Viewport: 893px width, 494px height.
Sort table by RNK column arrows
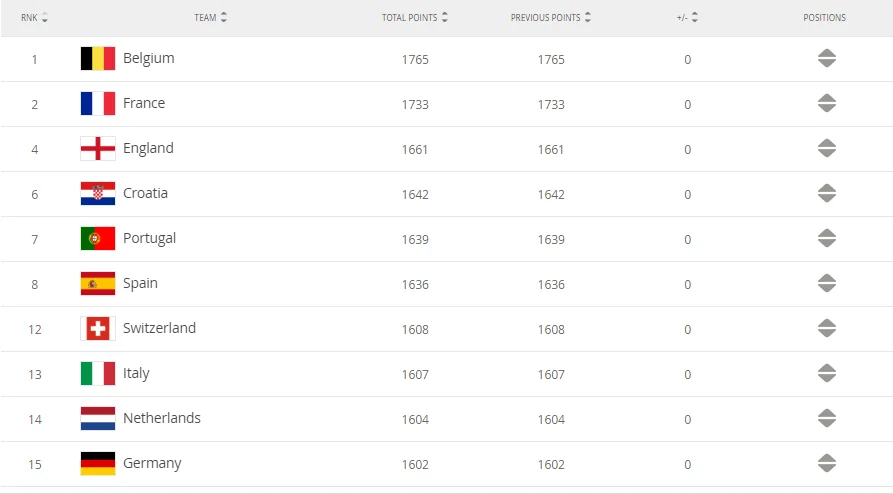pos(45,18)
